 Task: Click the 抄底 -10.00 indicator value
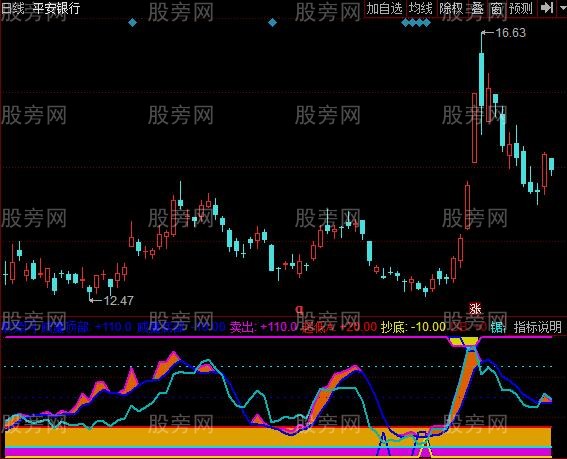tap(413, 327)
